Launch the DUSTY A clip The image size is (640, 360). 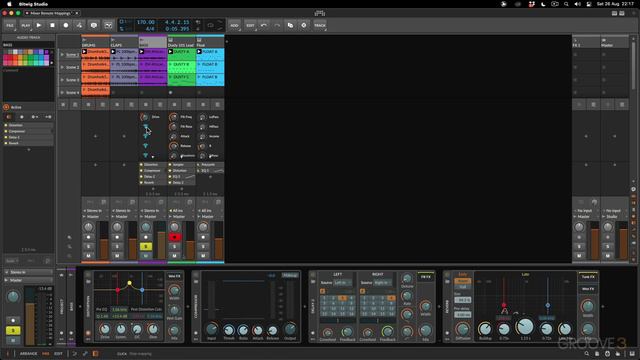[171, 52]
